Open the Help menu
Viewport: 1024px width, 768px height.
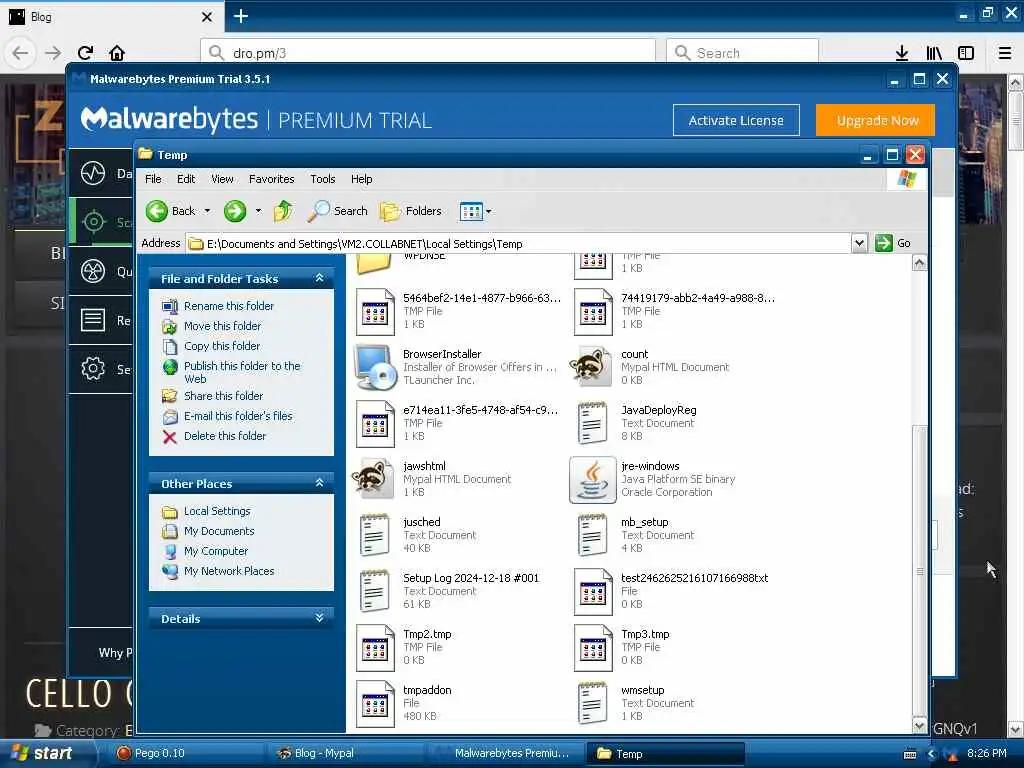coord(362,179)
